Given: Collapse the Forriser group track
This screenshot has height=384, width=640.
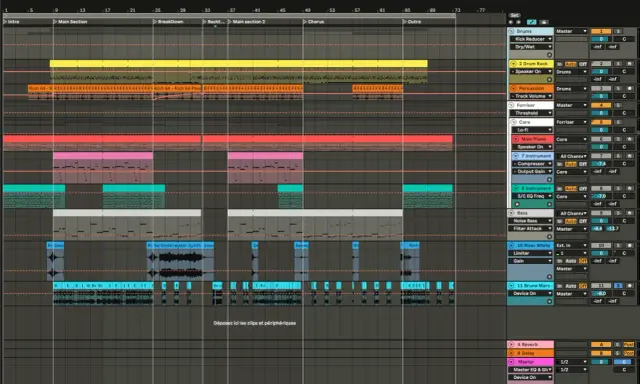Looking at the screenshot, I should point(511,105).
